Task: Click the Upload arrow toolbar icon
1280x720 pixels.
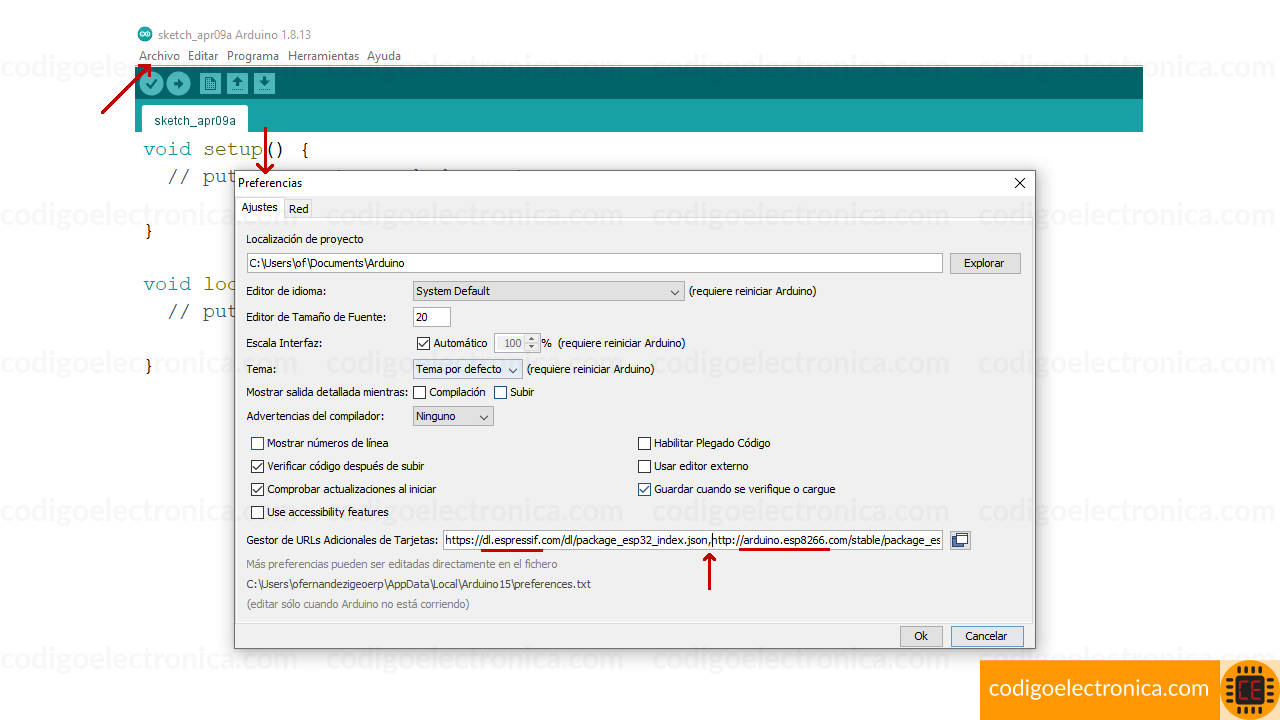Action: (x=178, y=84)
